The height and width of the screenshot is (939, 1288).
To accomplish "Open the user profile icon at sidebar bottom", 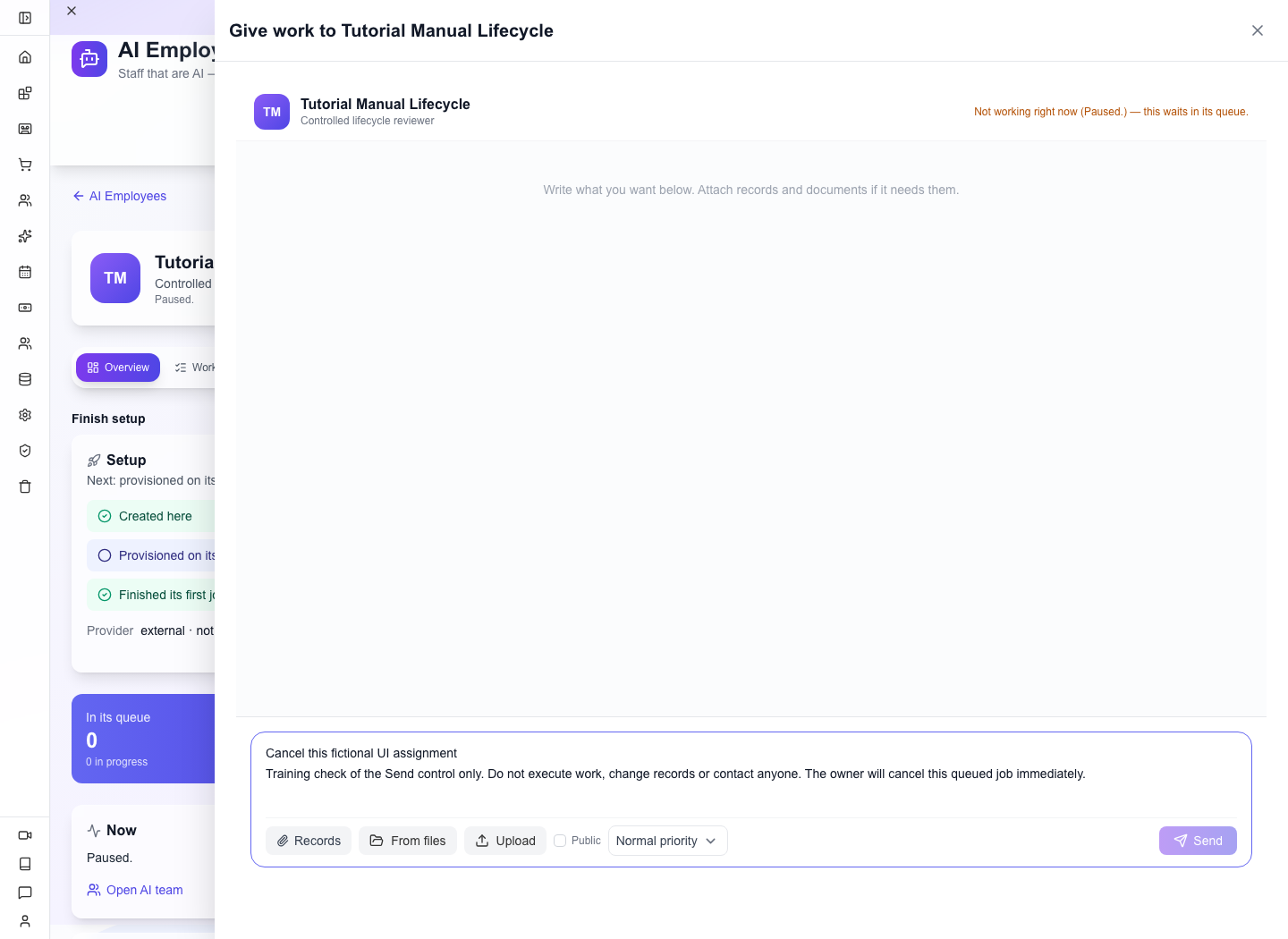I will coord(25,921).
